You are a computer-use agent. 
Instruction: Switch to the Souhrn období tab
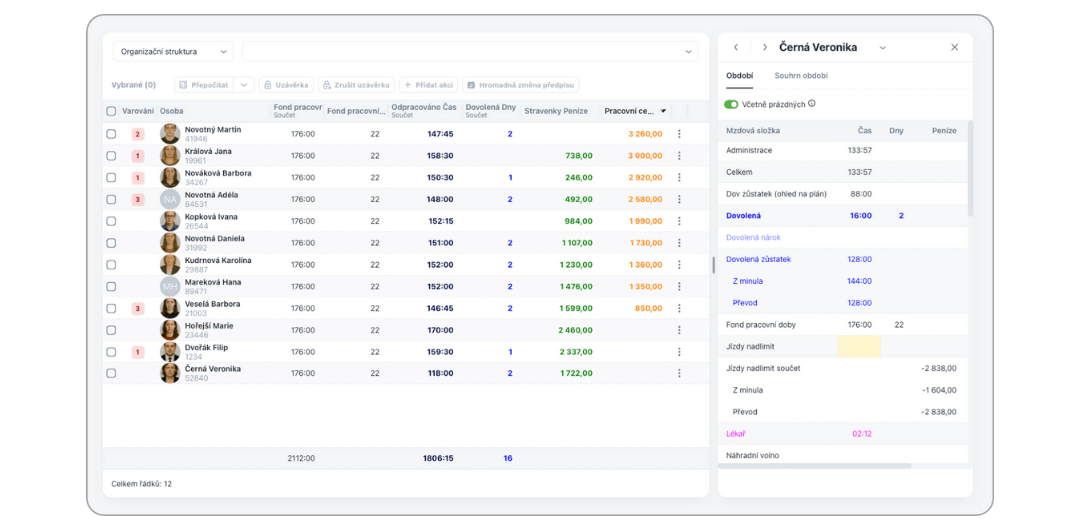(x=800, y=76)
